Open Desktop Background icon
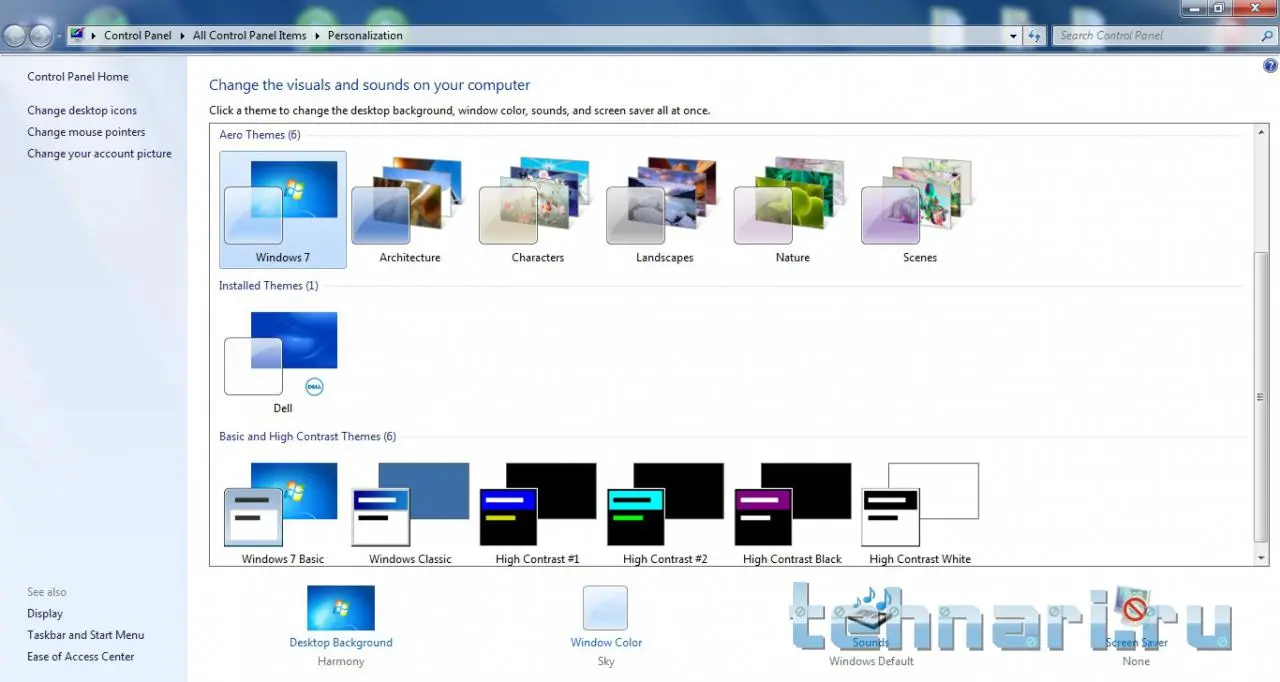The height and width of the screenshot is (682, 1280). coord(341,608)
